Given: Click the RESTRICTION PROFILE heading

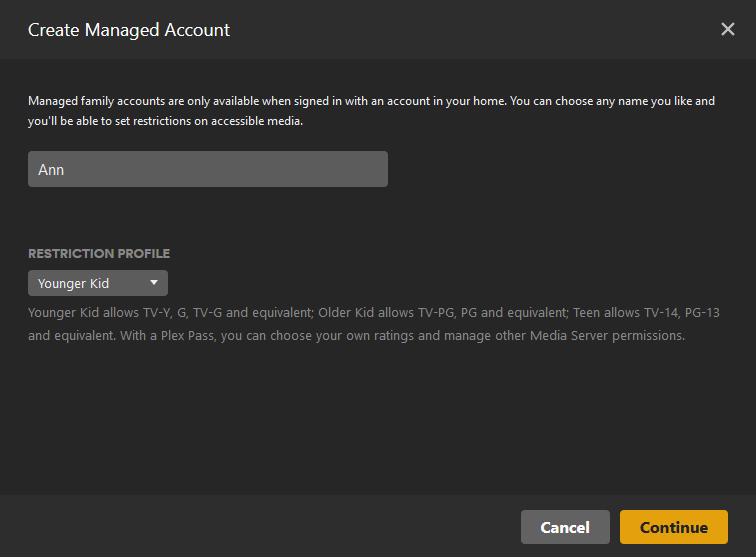Looking at the screenshot, I should point(99,254).
